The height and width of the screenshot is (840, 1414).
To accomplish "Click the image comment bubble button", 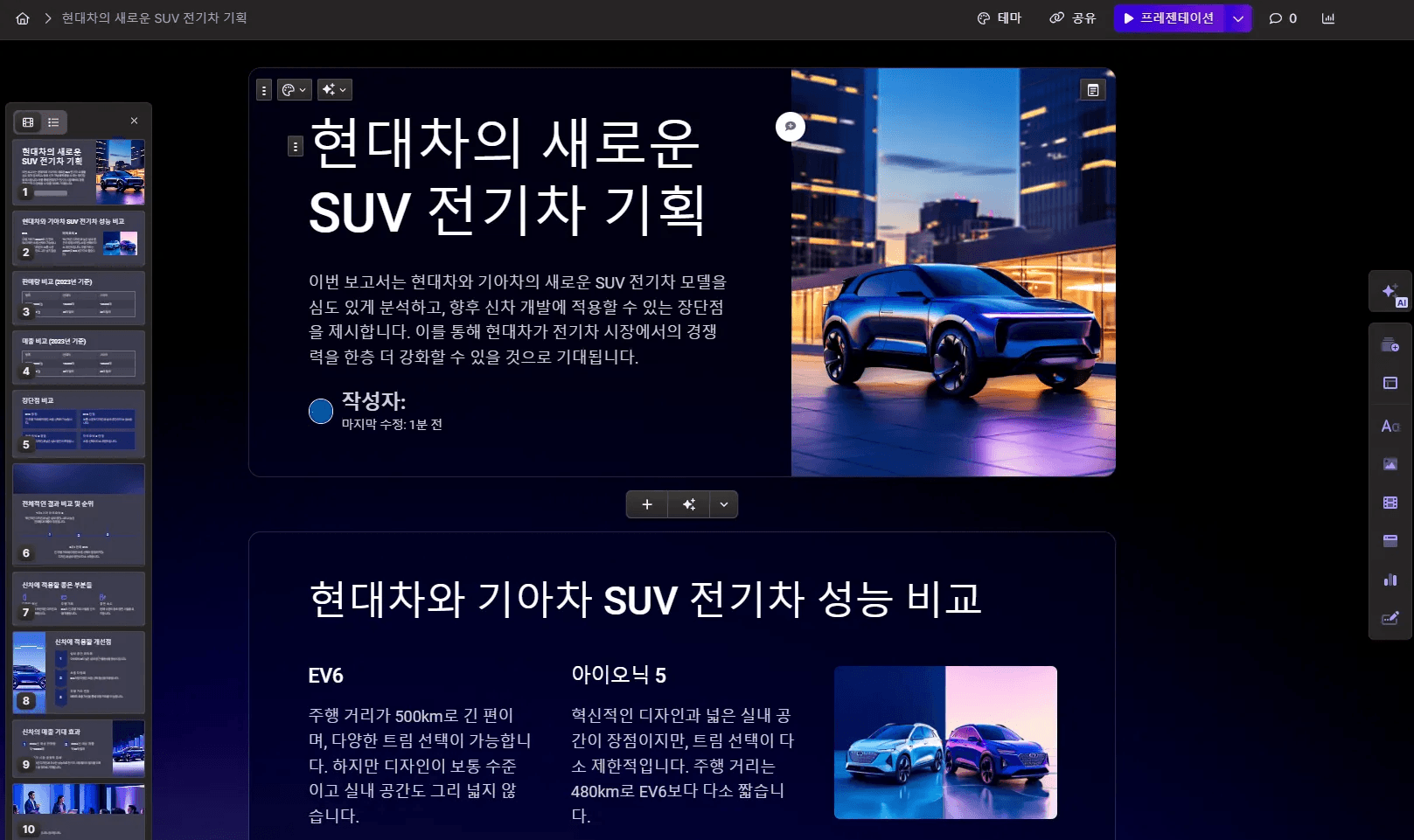I will (x=791, y=127).
